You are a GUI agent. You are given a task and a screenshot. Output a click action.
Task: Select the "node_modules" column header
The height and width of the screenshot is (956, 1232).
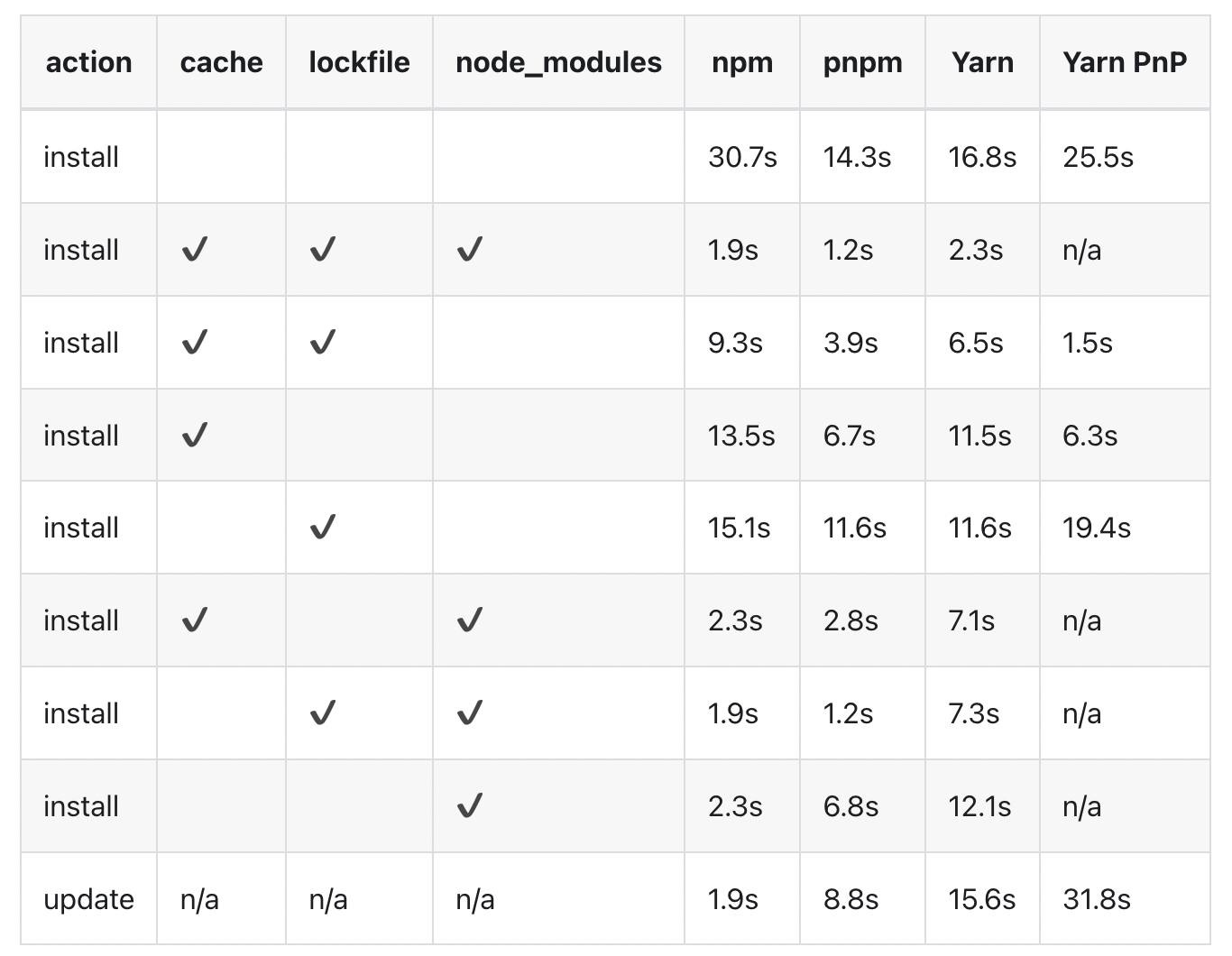click(x=558, y=62)
